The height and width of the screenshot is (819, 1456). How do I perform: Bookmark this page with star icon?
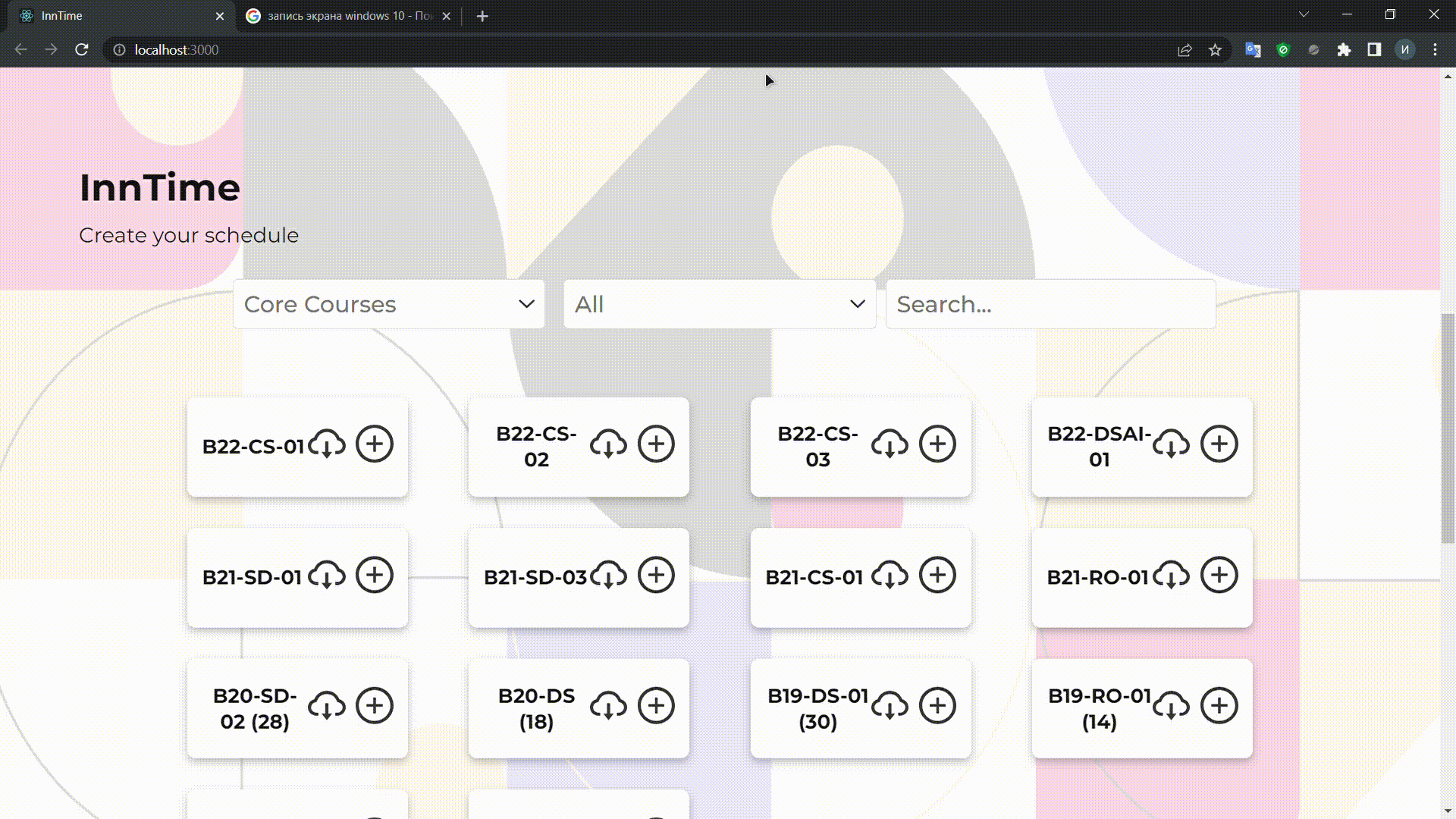point(1215,50)
